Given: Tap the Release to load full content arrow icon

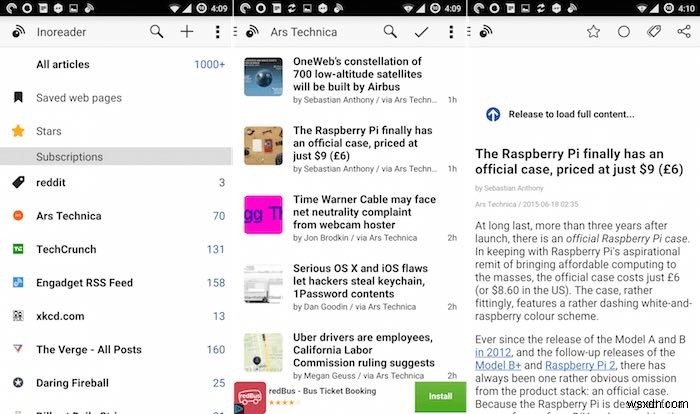Looking at the screenshot, I should (x=493, y=114).
